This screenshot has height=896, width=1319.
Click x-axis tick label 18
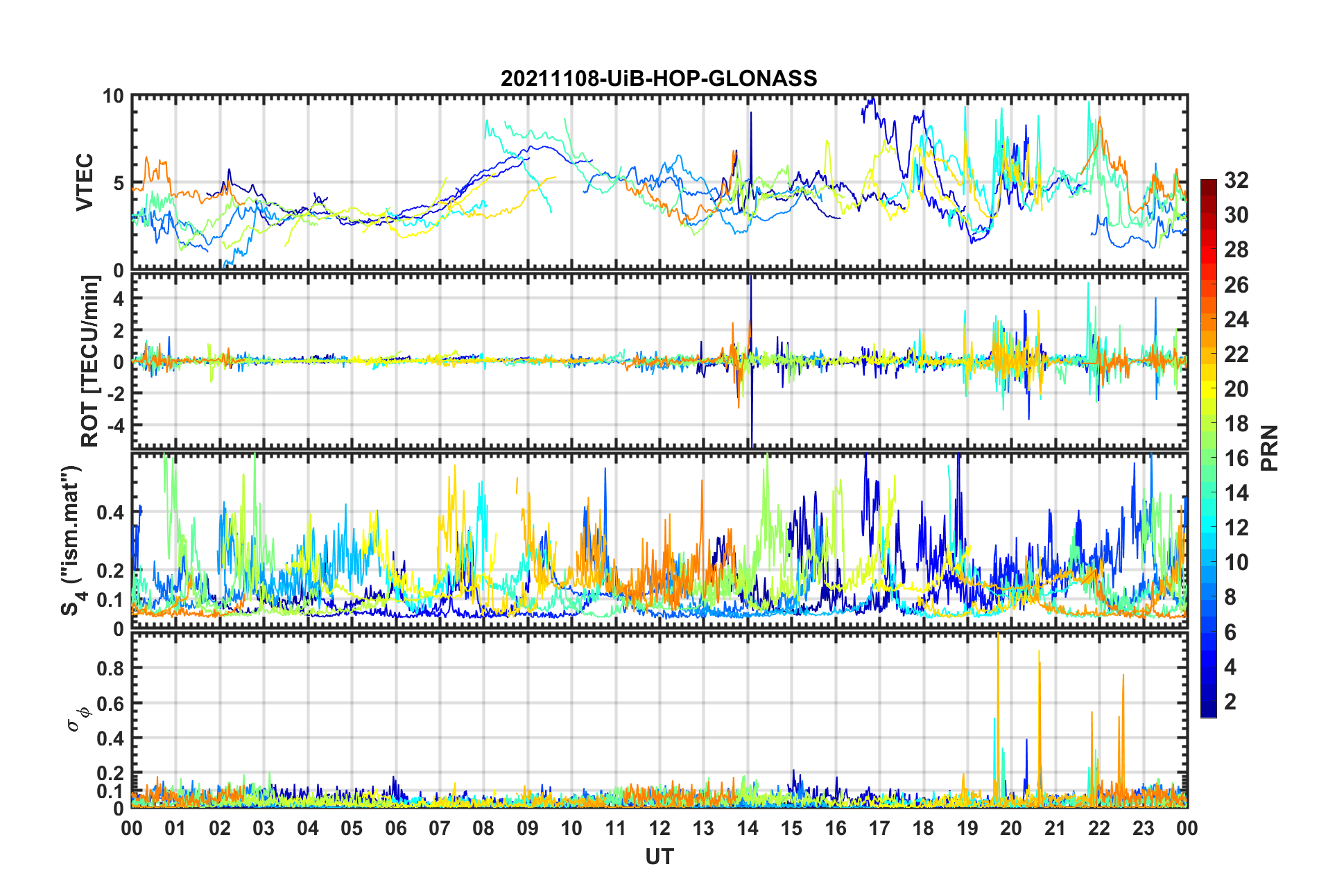[x=923, y=828]
